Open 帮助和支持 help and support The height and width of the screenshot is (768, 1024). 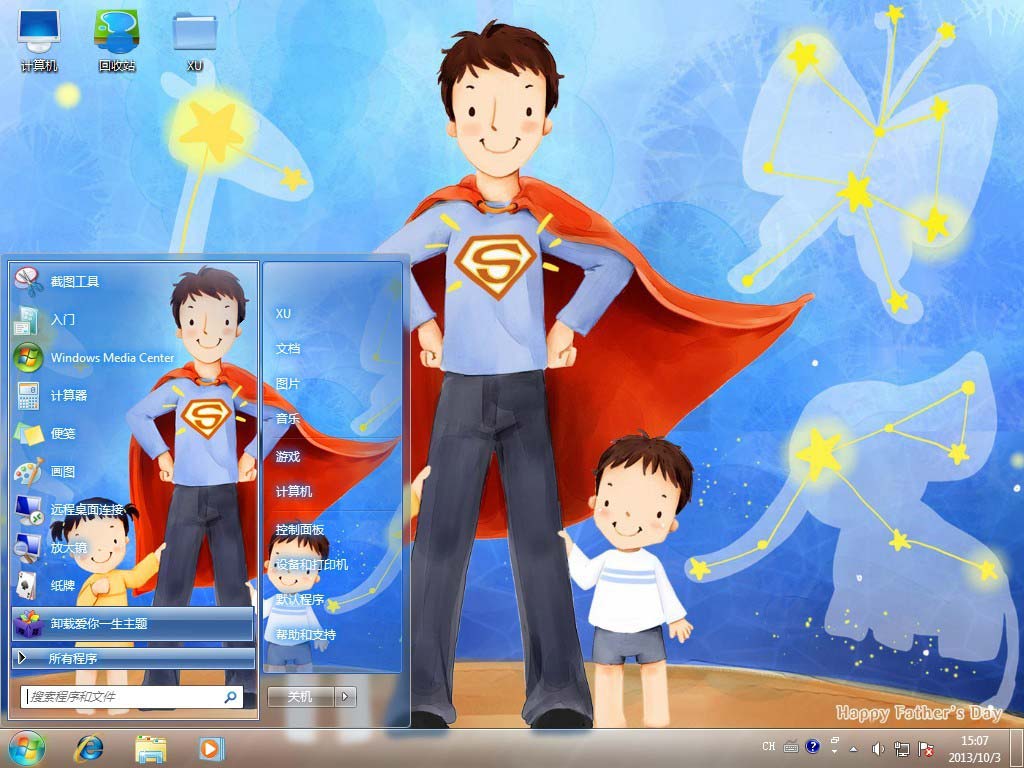coord(306,634)
